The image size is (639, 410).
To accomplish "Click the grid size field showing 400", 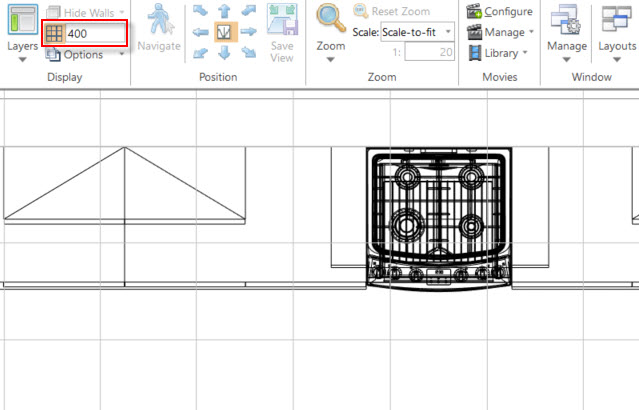I will (95, 33).
